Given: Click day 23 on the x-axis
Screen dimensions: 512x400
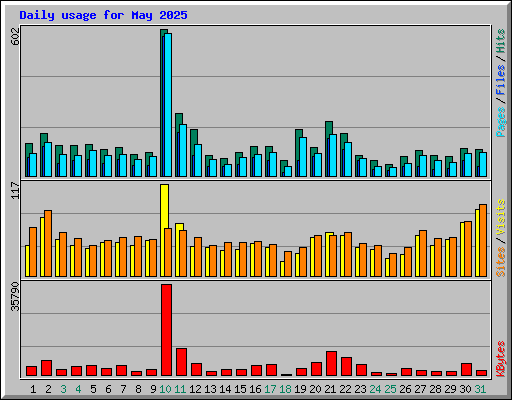Looking at the screenshot, I should coord(360,389).
